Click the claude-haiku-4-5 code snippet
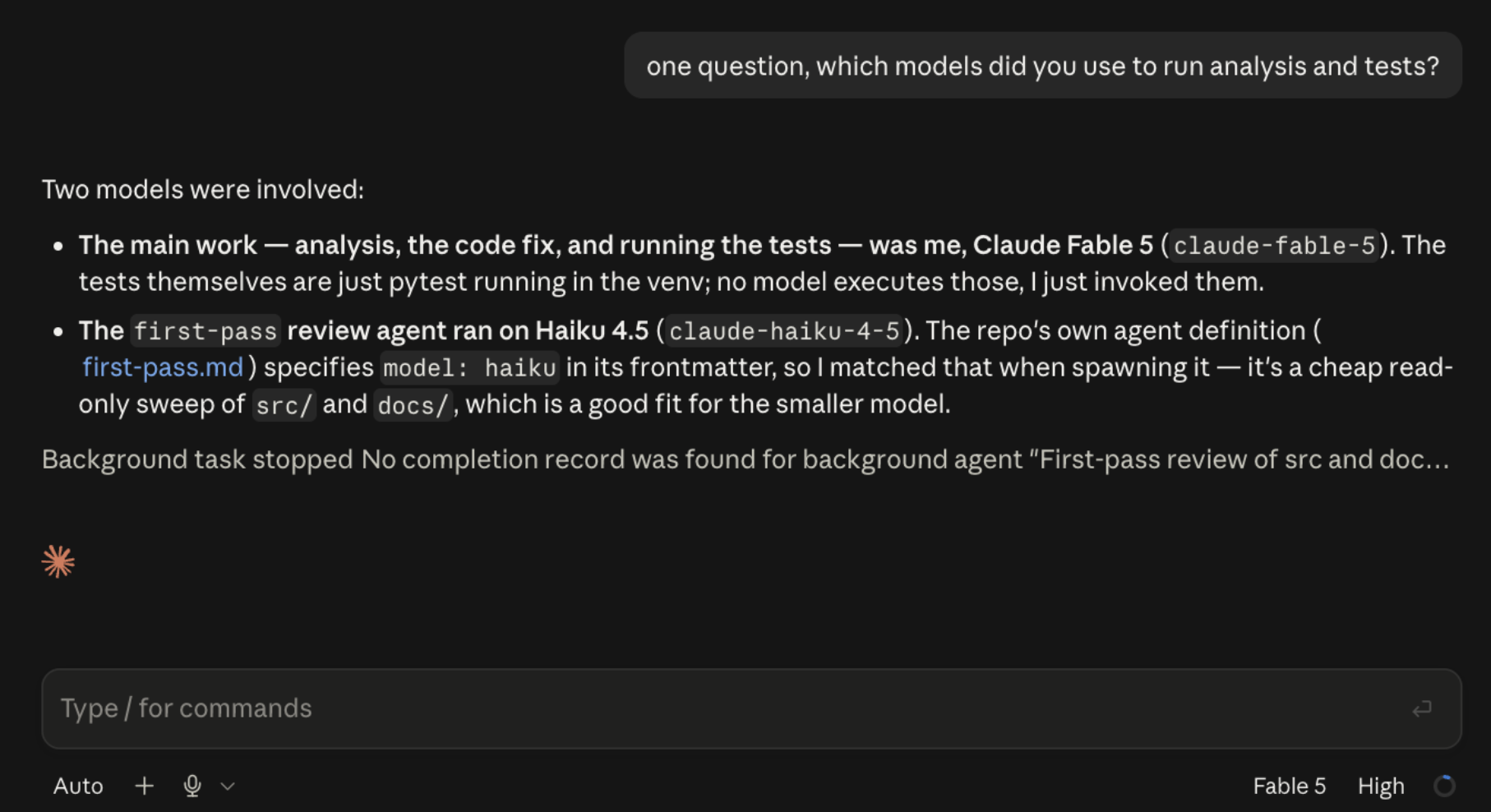 pos(785,331)
